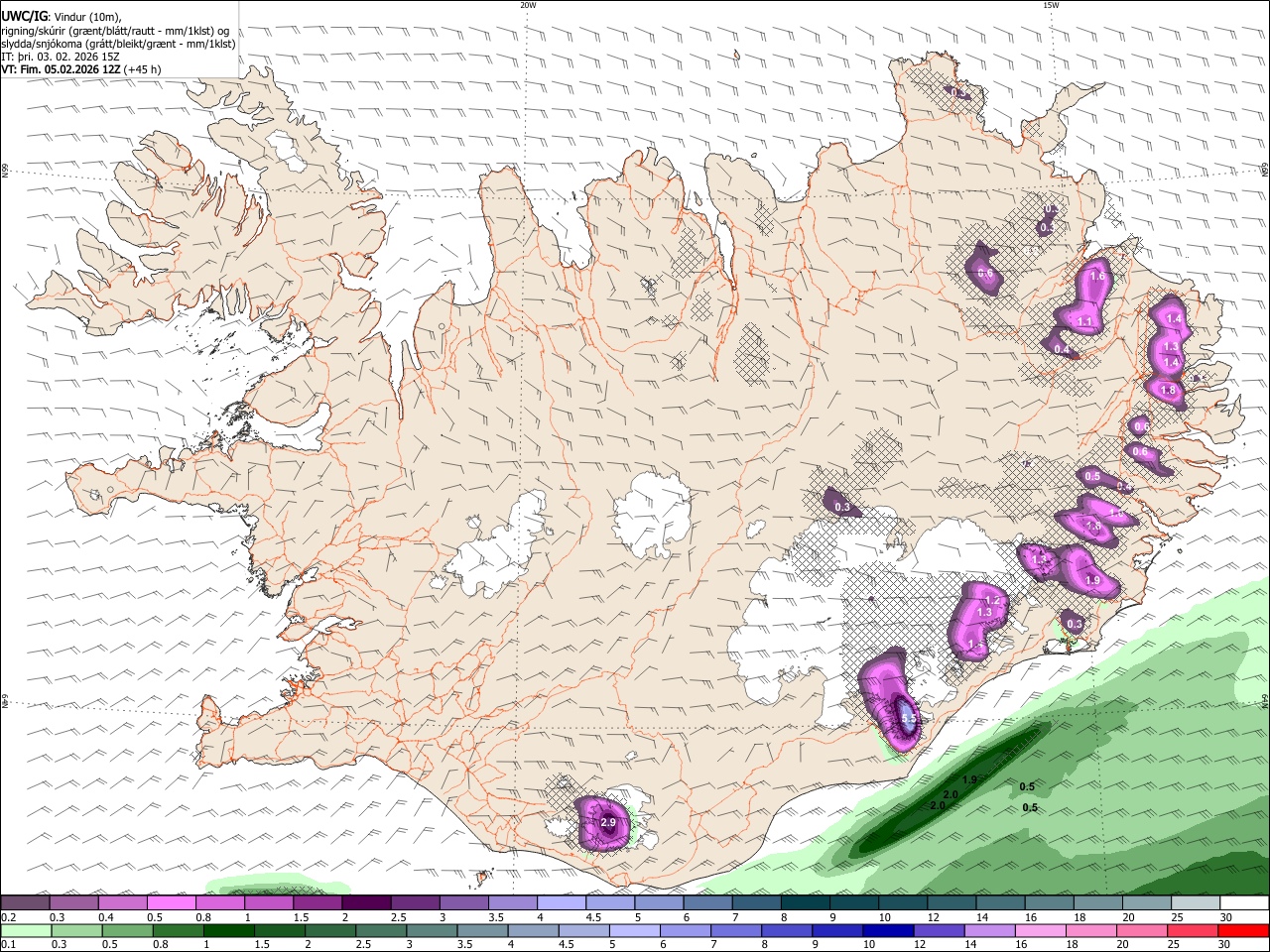Click the 'VT: Fim. 05.02.2026 12Z (+45 h)' line

point(81,69)
